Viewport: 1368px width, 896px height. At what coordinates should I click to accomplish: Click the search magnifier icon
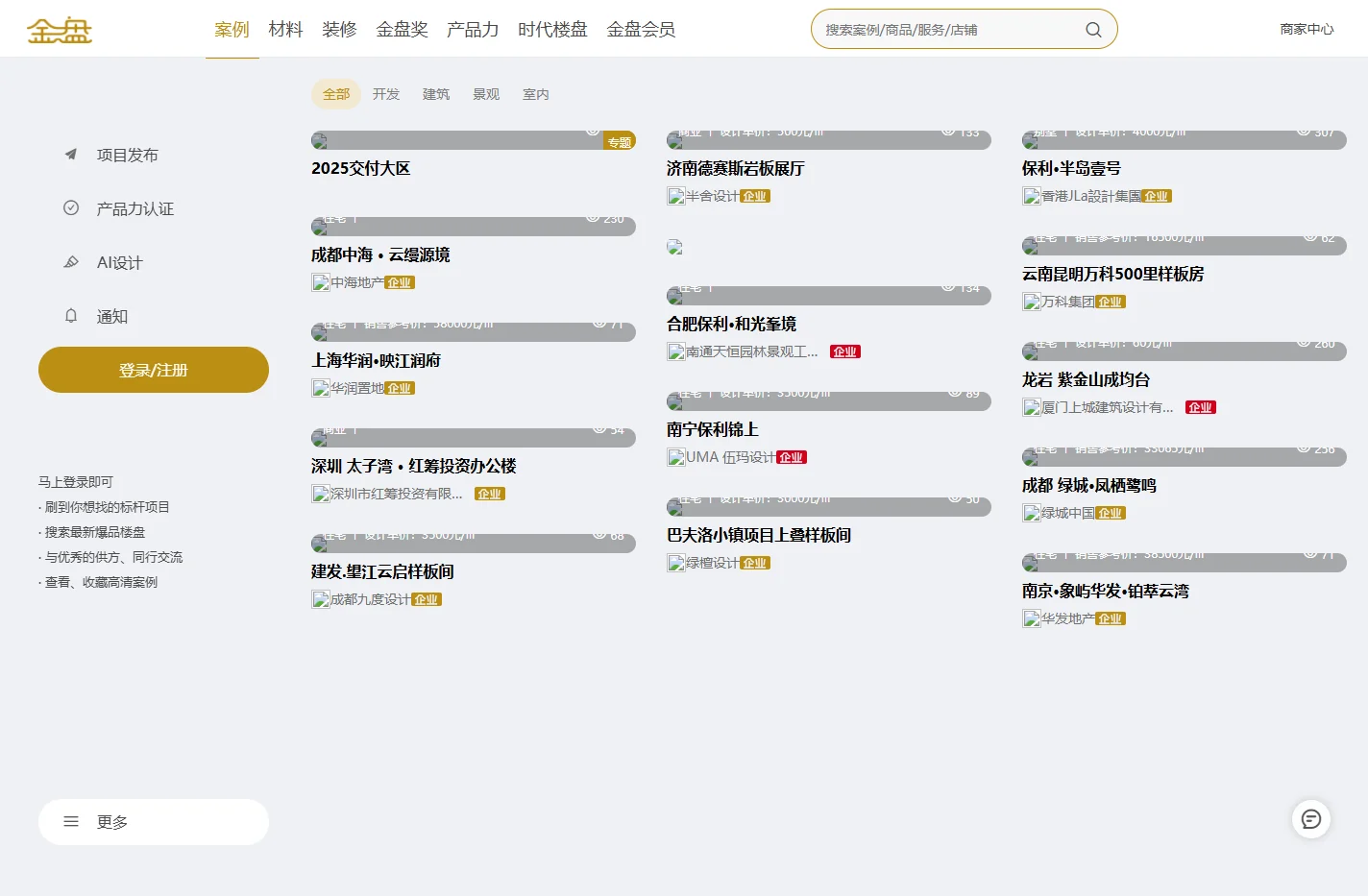click(x=1093, y=30)
